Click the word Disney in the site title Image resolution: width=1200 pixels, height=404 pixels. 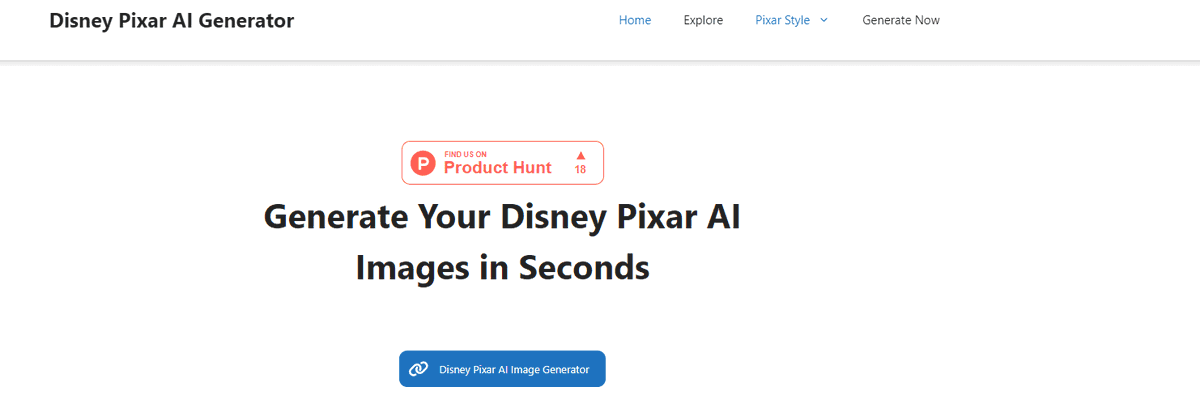80,20
